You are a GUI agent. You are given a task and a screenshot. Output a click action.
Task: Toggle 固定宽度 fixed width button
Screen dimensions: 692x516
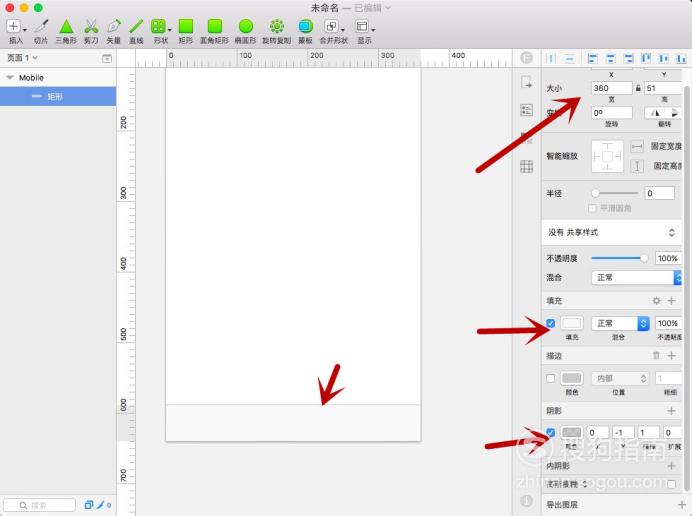637,147
